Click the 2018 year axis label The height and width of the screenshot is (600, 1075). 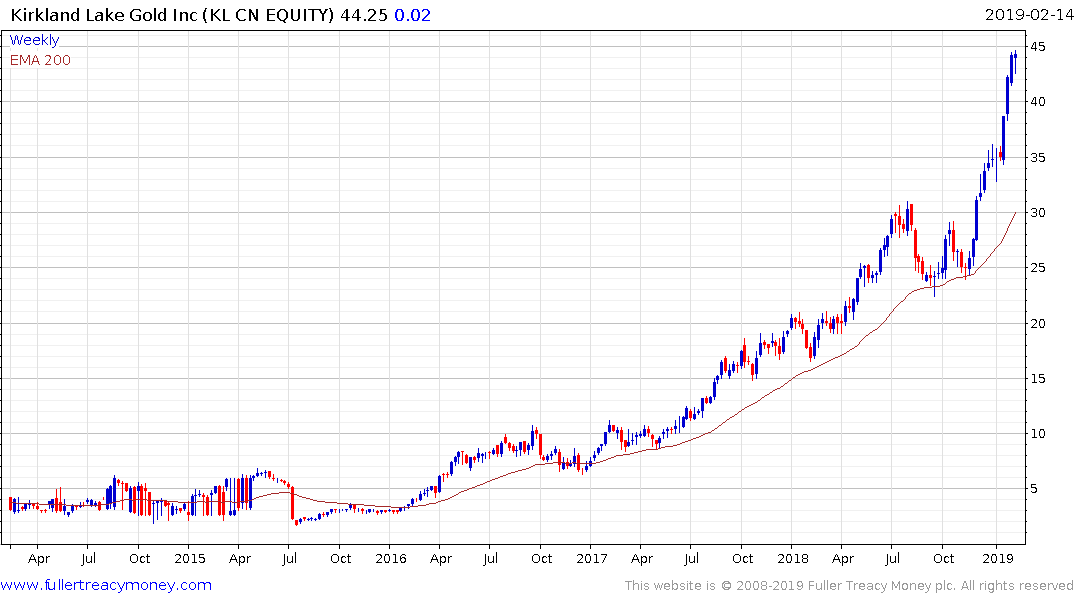click(793, 558)
